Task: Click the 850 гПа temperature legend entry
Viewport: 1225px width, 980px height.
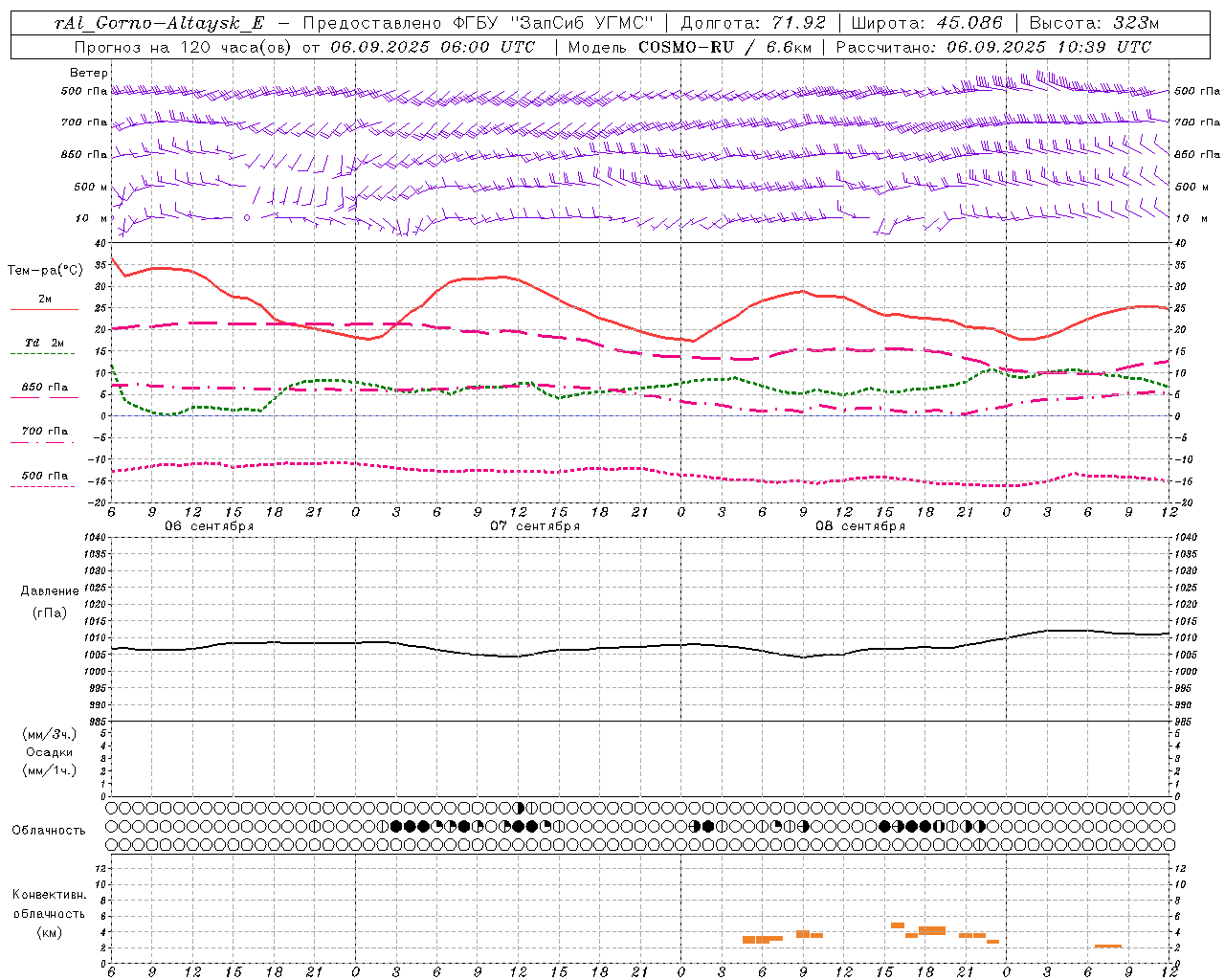Action: point(44,388)
